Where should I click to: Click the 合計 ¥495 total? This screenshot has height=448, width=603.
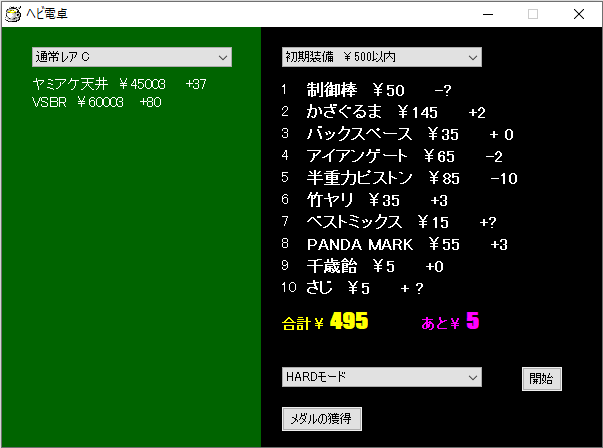(325, 321)
